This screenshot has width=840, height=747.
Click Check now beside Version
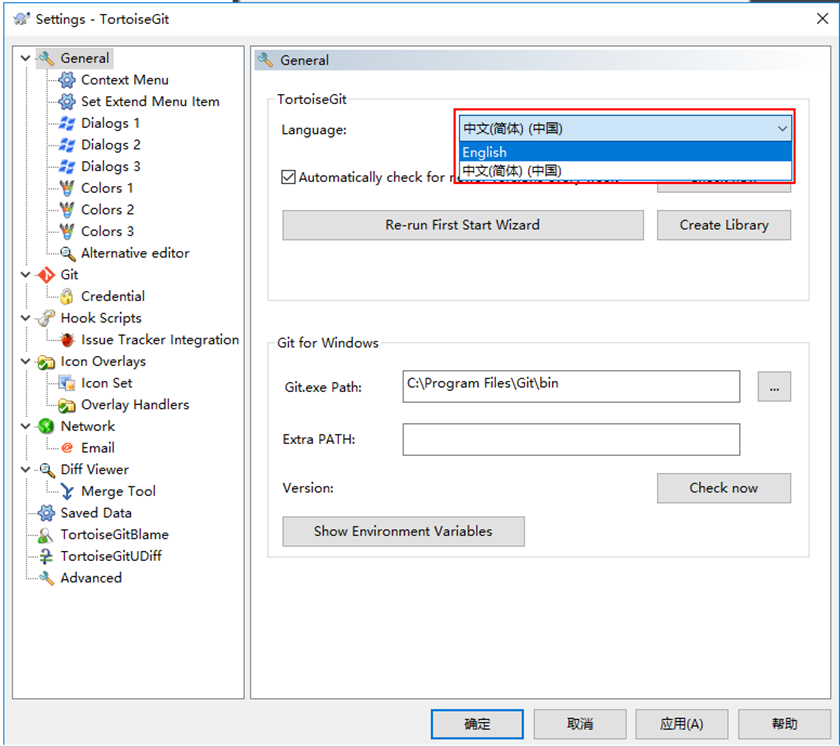[x=724, y=488]
